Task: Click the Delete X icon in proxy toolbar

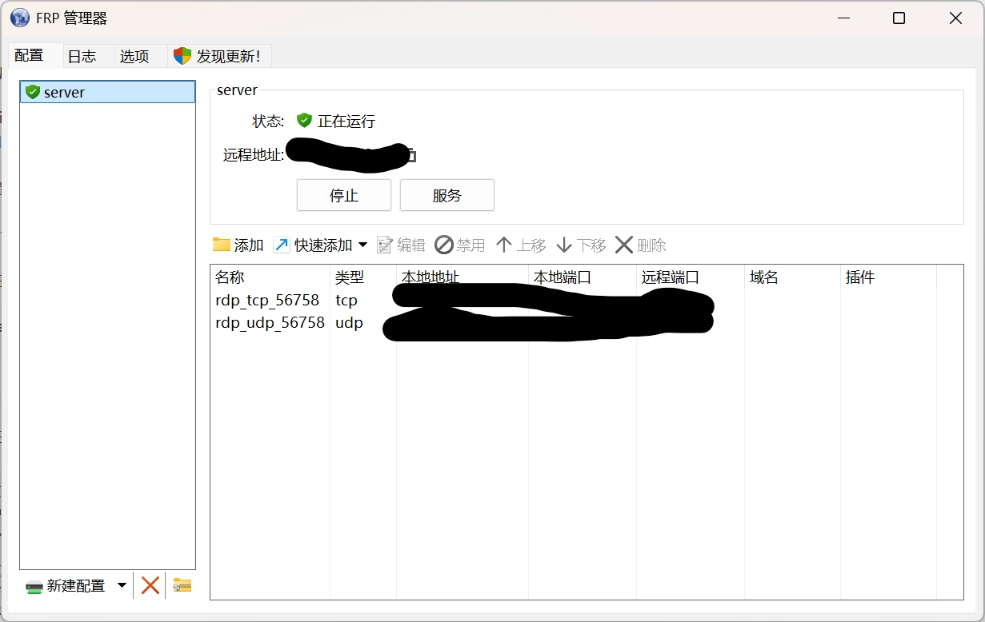Action: pos(624,245)
